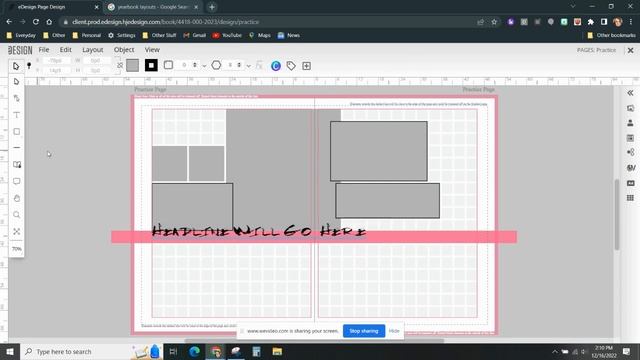Open the YouTube bookmark

coord(227,36)
